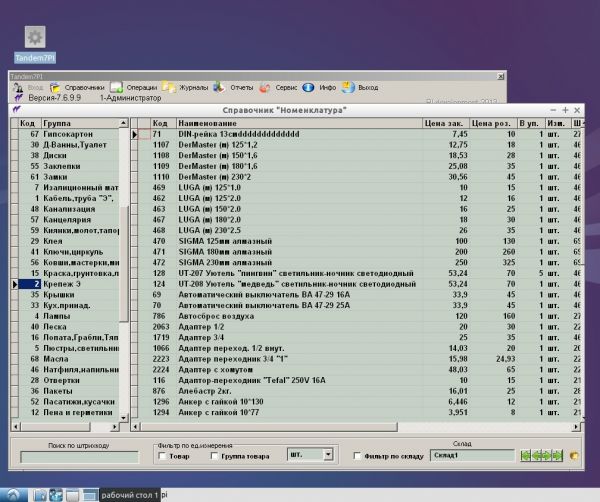Open the Tandem7PI desktop shortcut icon
The width and height of the screenshot is (600, 502).
[x=35, y=39]
